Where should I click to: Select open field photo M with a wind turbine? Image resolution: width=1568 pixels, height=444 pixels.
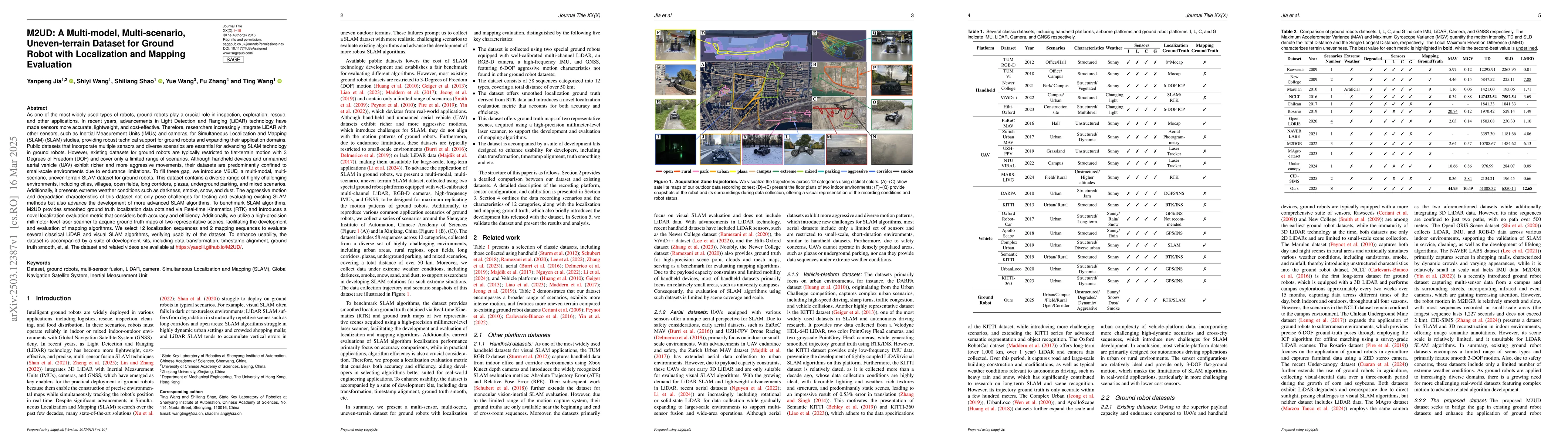point(846,149)
